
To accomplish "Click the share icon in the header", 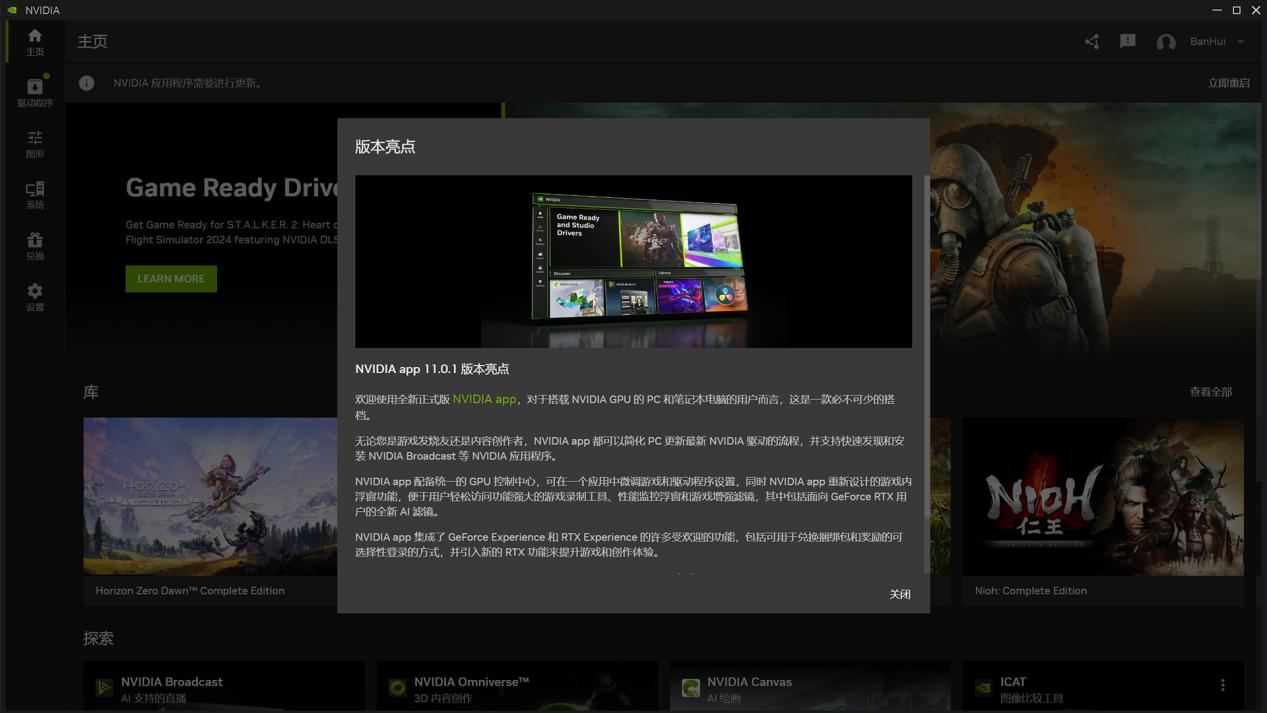I will pos(1092,42).
